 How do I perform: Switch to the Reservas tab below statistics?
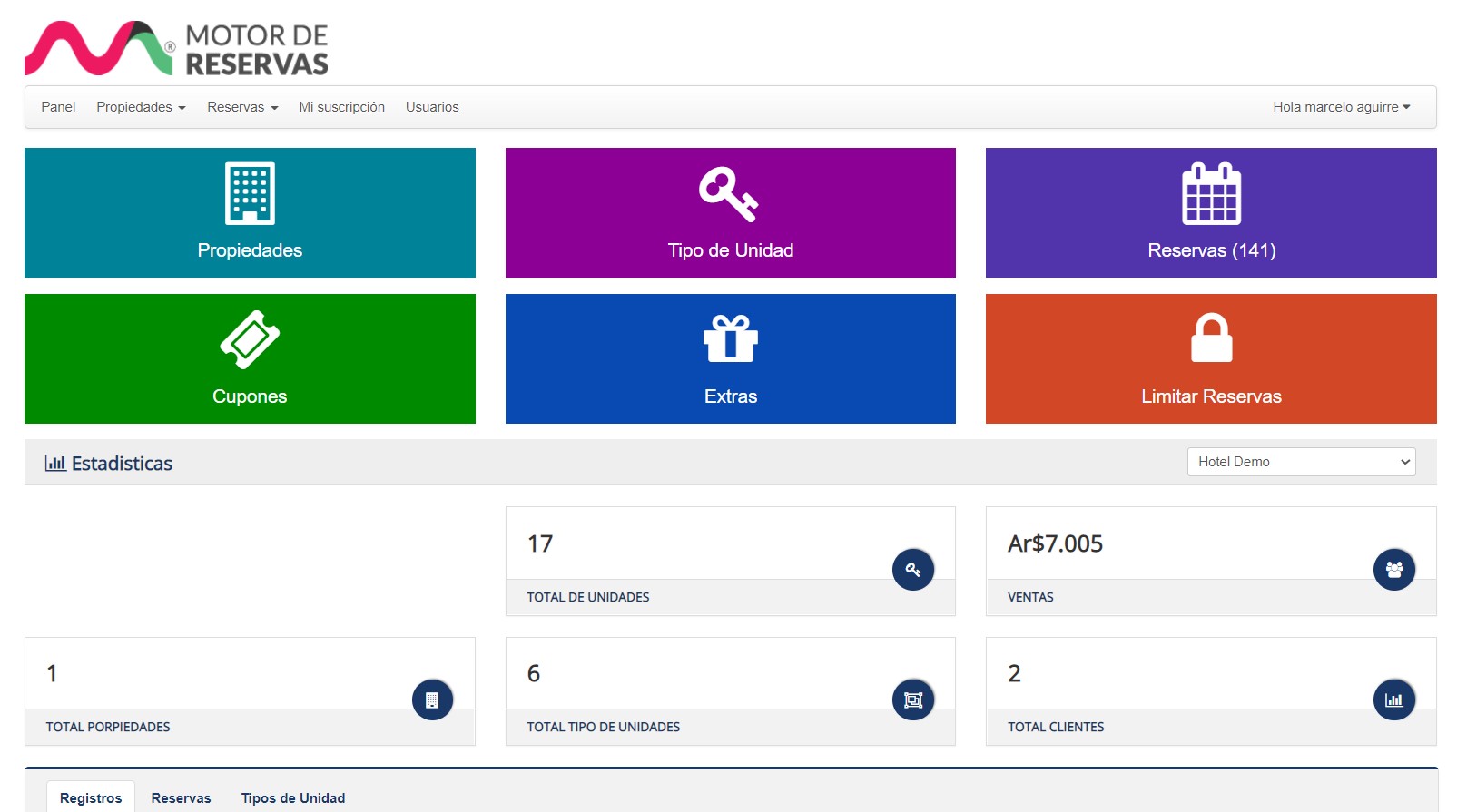[x=181, y=798]
